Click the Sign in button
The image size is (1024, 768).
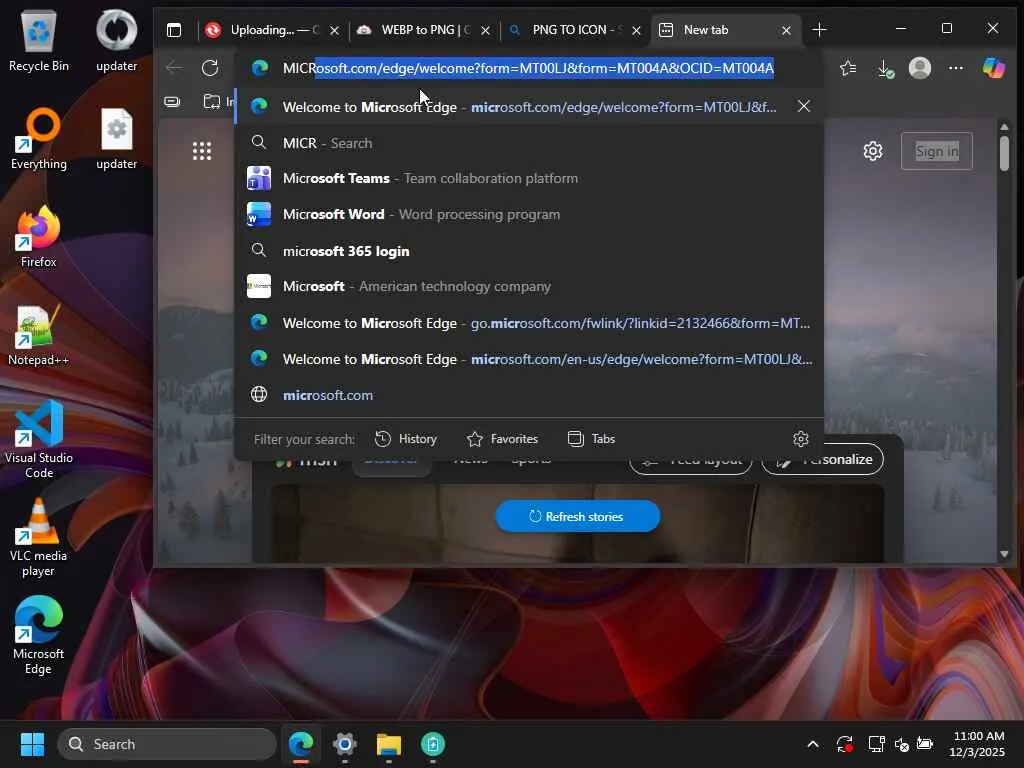point(936,152)
